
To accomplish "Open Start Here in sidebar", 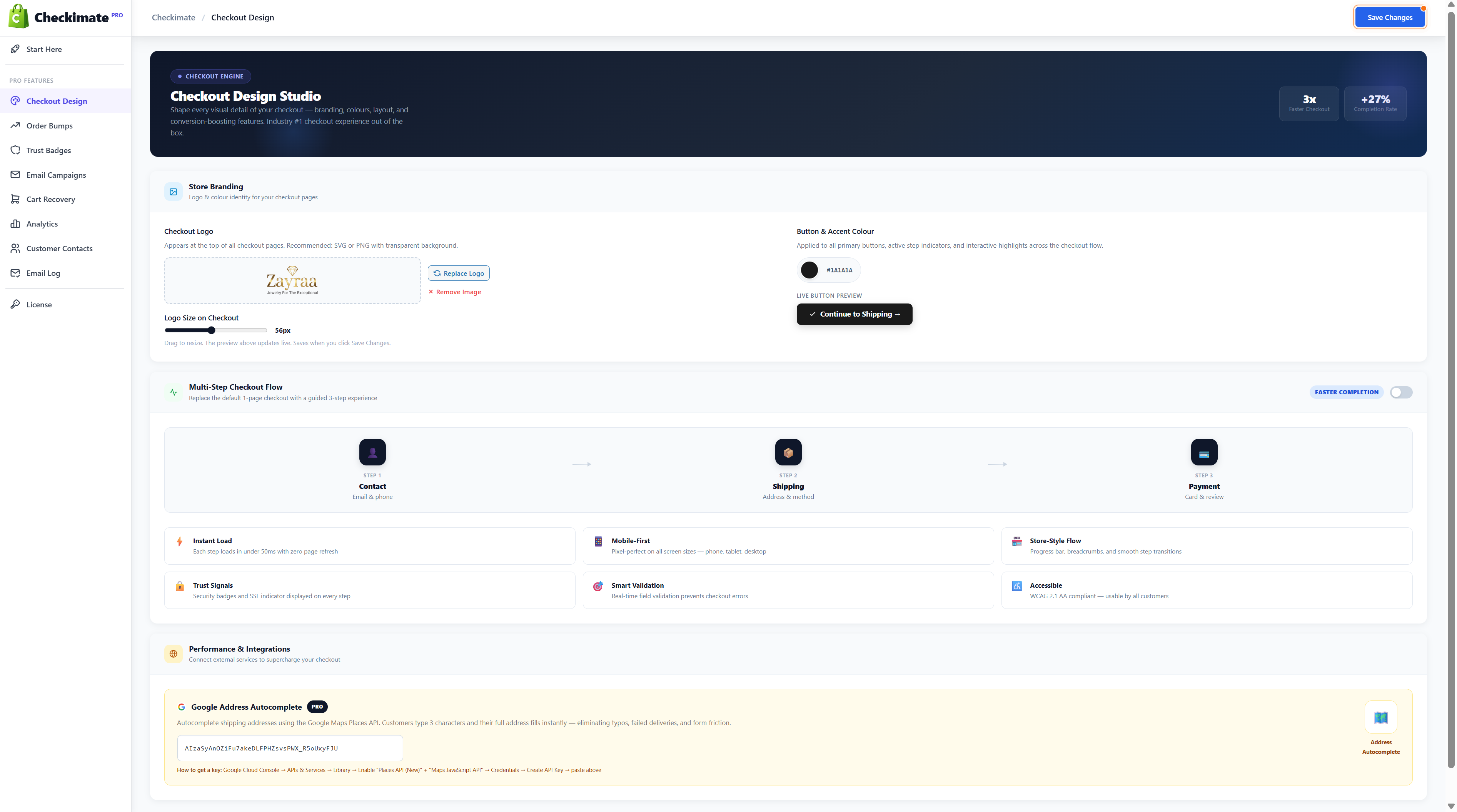I will click(66, 48).
